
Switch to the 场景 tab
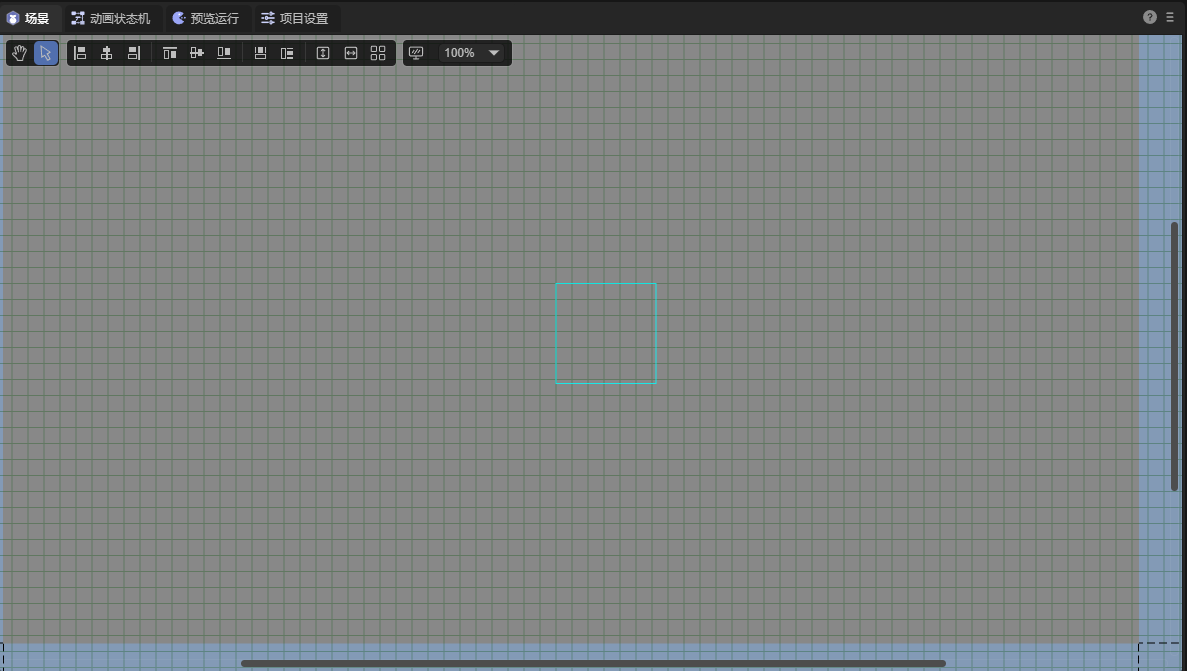(29, 18)
